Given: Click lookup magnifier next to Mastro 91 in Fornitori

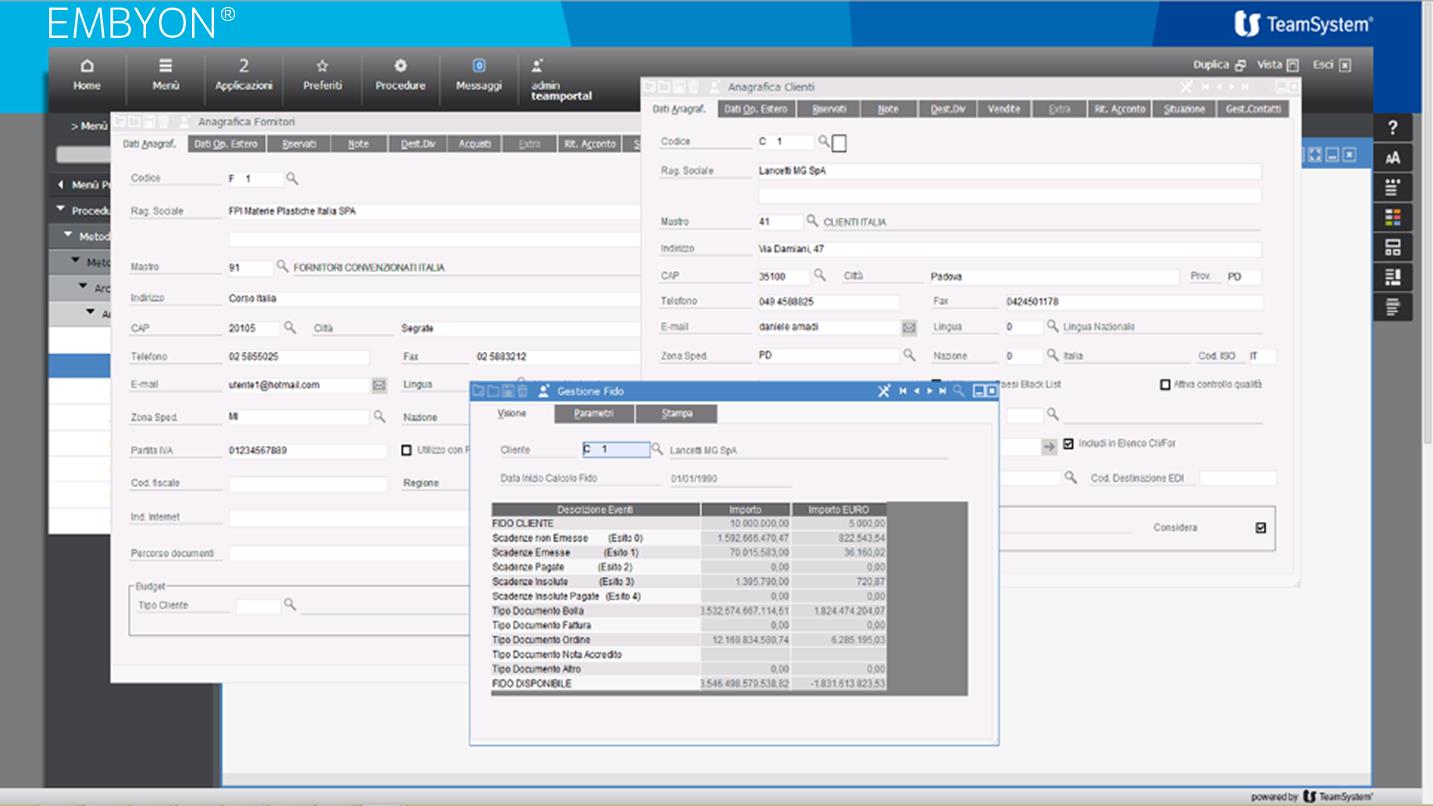Looking at the screenshot, I should point(282,267).
